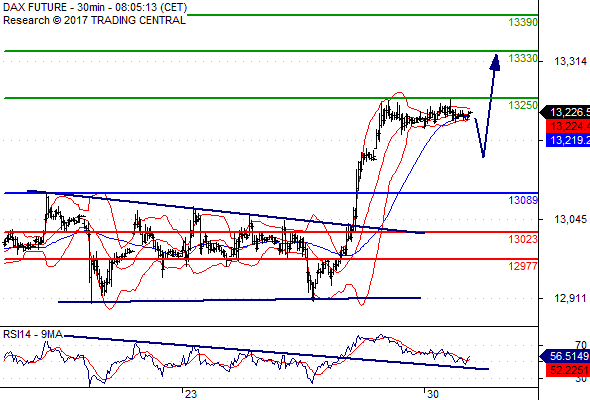
Task: Click the 70 RSI axis level
Action: pyautogui.click(x=581, y=345)
